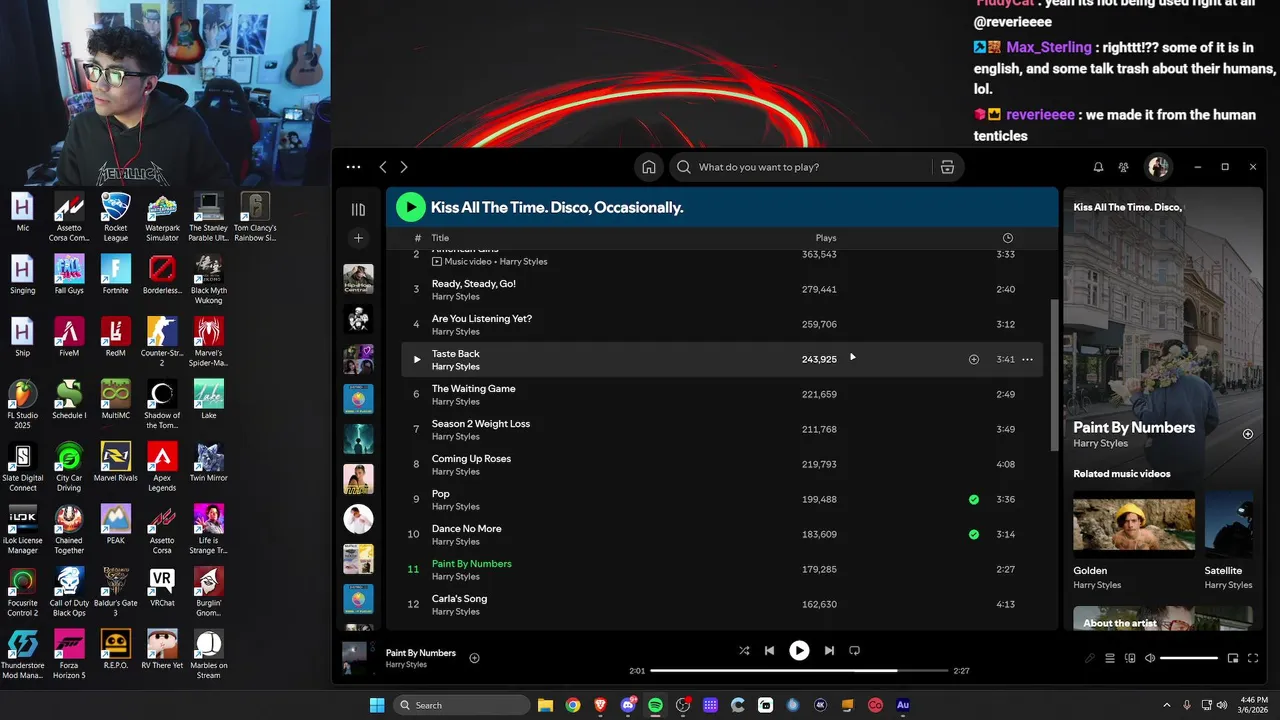Image resolution: width=1280 pixels, height=720 pixels.
Task: Enter full screen player mode
Action: point(1253,658)
